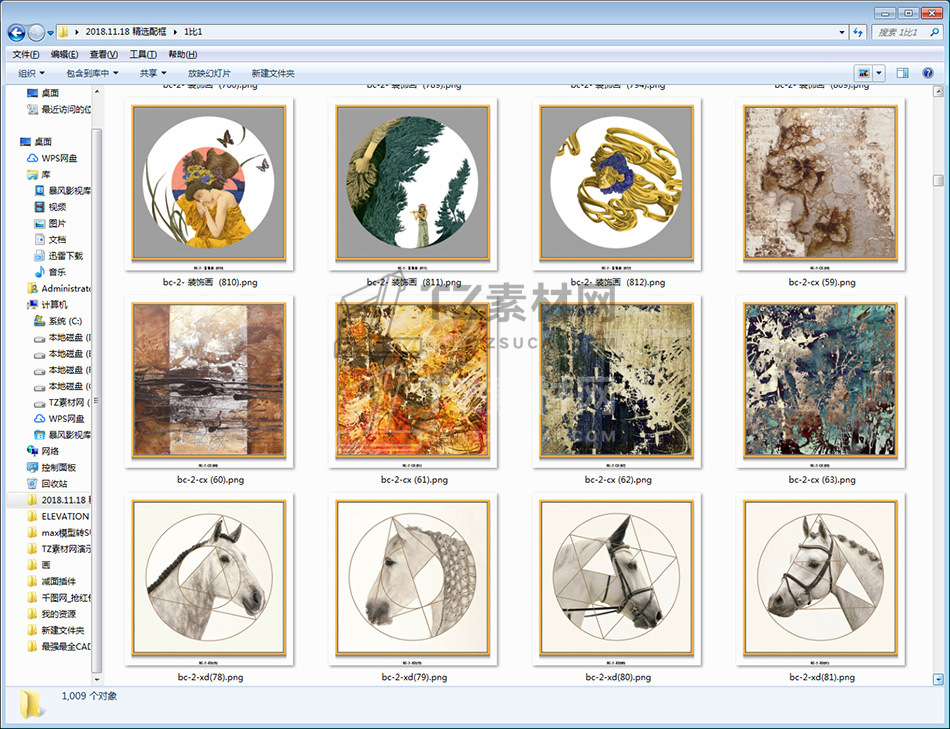950x729 pixels.
Task: Click the refresh icon beside address bar
Action: [857, 32]
